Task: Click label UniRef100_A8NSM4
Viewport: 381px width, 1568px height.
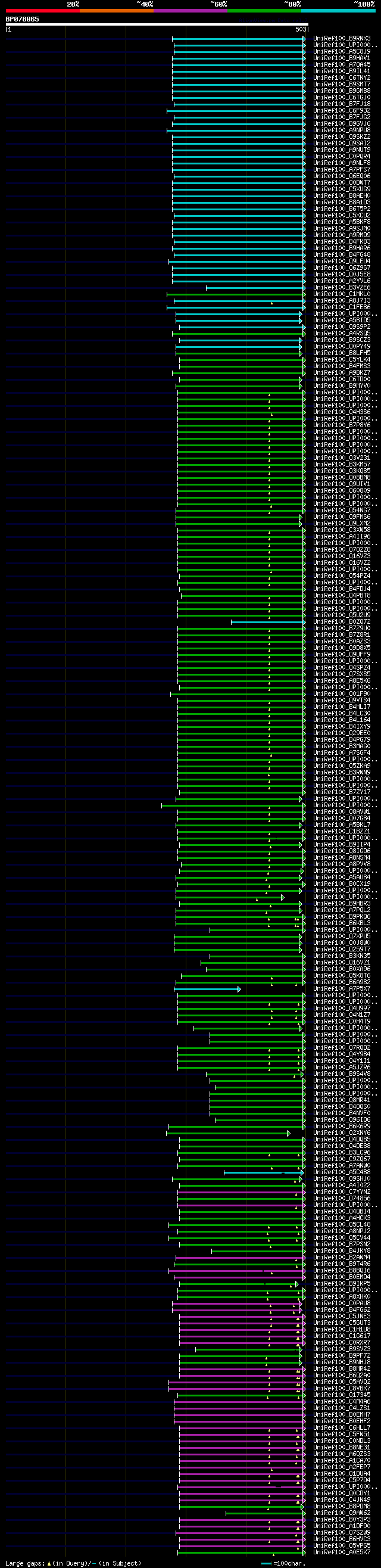Action: pos(342,858)
